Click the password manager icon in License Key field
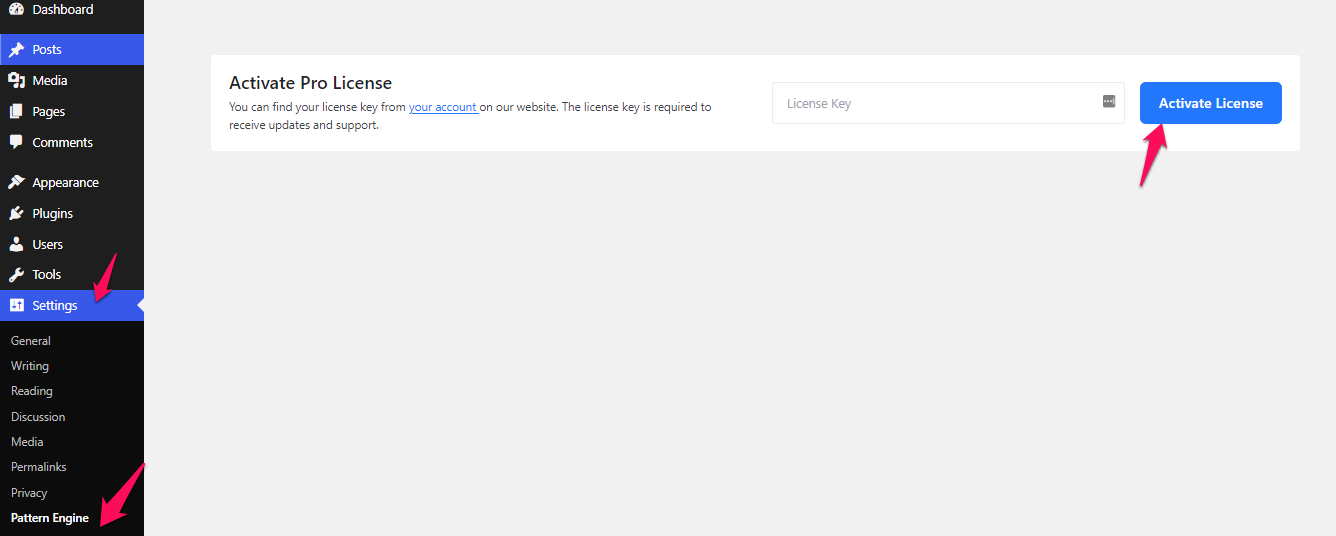Image resolution: width=1336 pixels, height=536 pixels. tap(1108, 101)
